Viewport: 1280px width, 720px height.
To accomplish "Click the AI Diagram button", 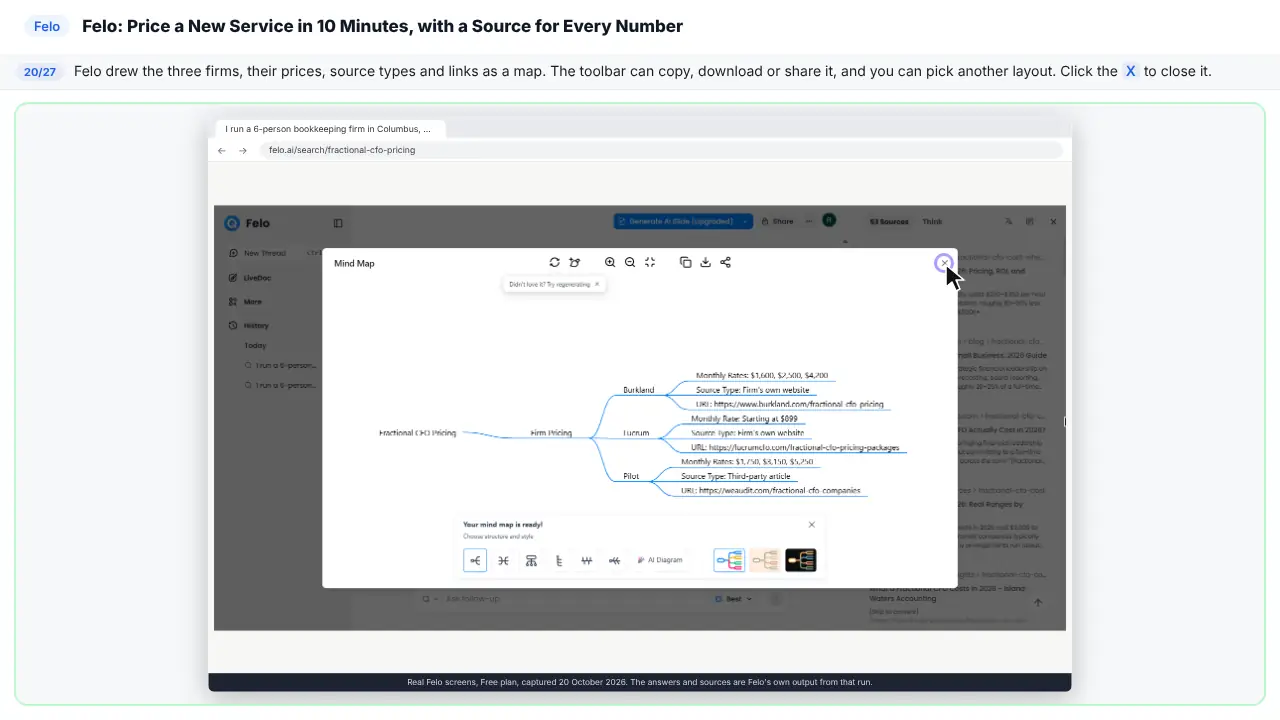I will 660,560.
